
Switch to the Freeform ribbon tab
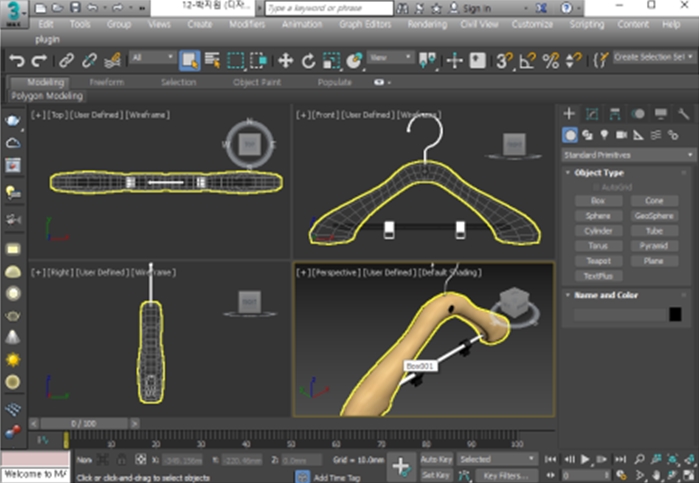point(106,82)
